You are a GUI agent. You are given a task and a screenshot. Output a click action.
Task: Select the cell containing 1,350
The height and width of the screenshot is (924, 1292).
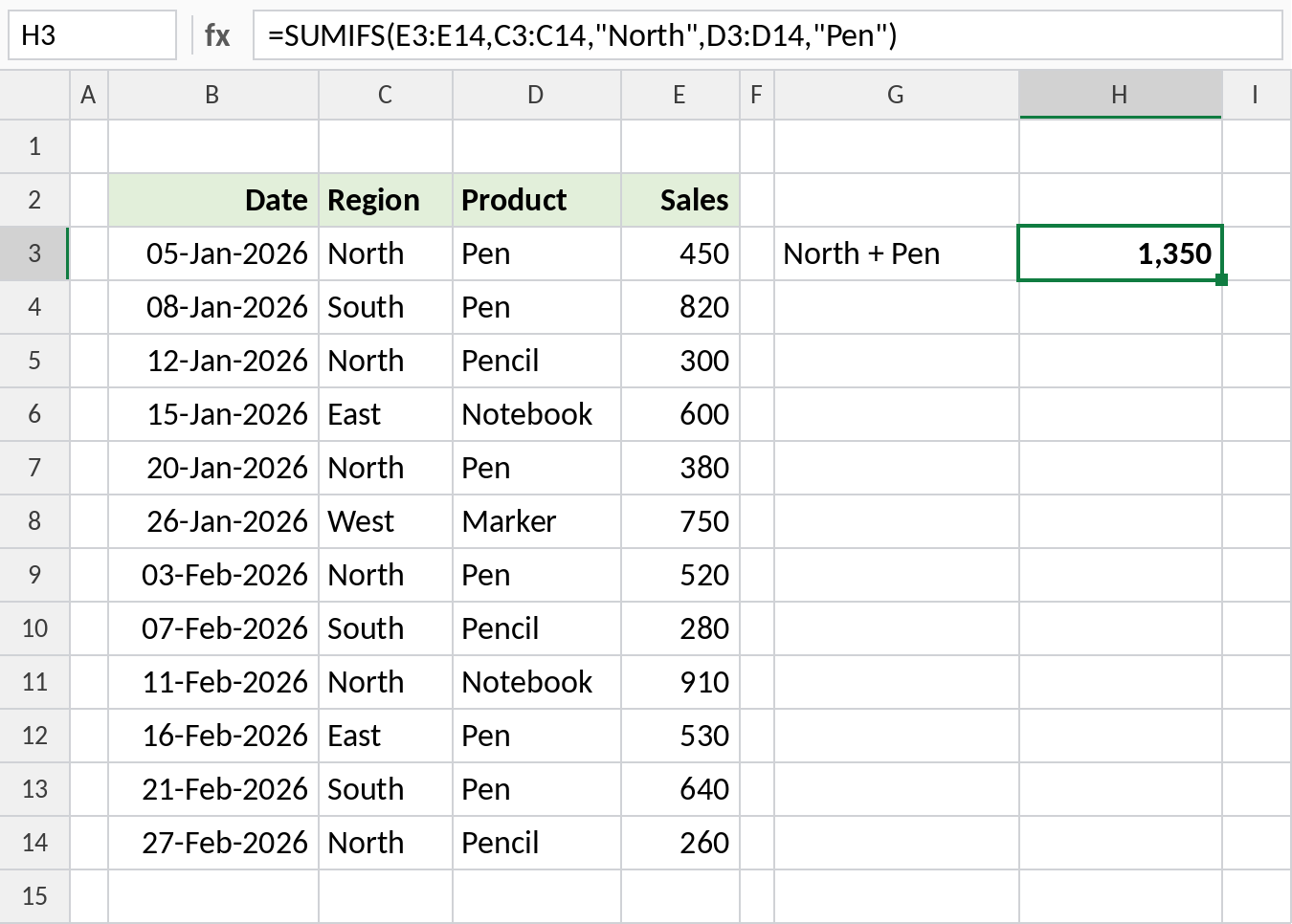(x=1120, y=253)
